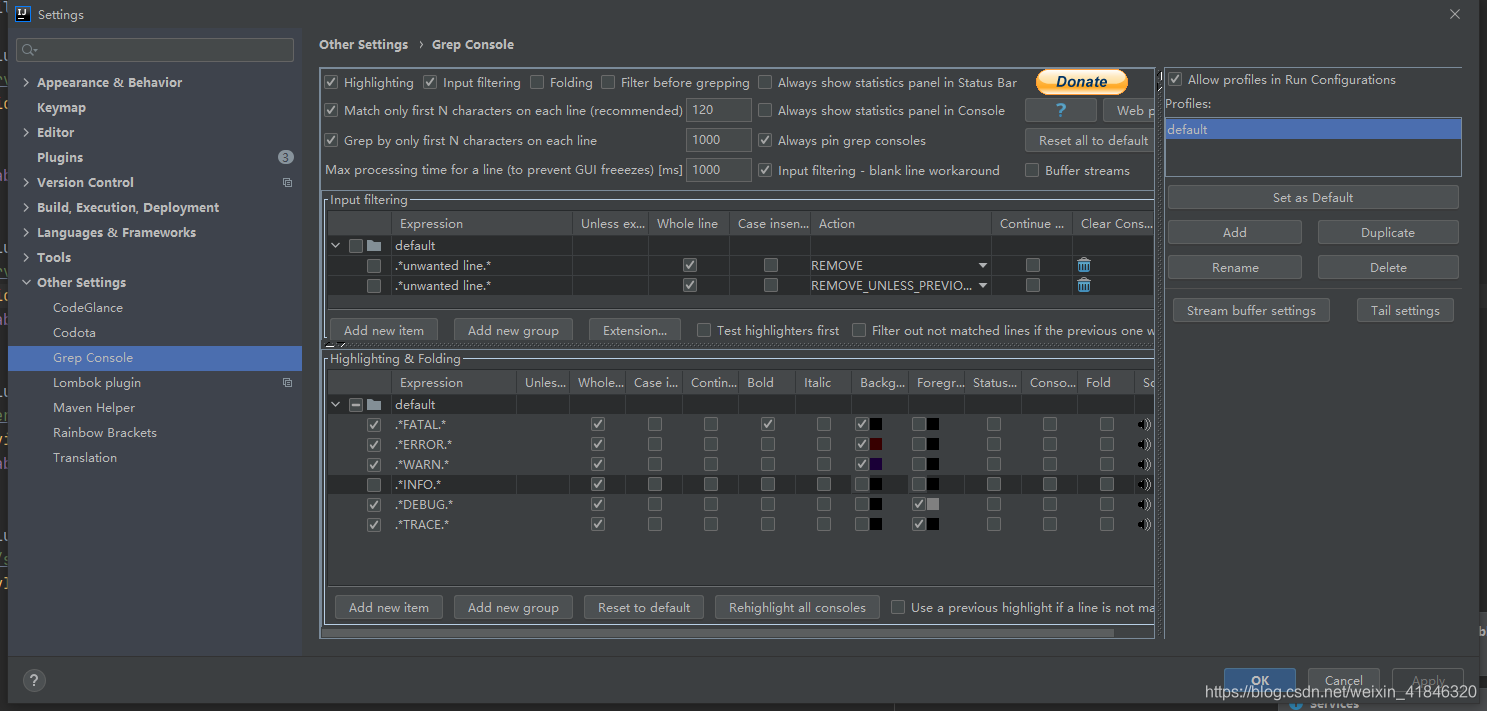Disable the Highlighting checkbox
This screenshot has width=1487, height=711.
coord(332,82)
